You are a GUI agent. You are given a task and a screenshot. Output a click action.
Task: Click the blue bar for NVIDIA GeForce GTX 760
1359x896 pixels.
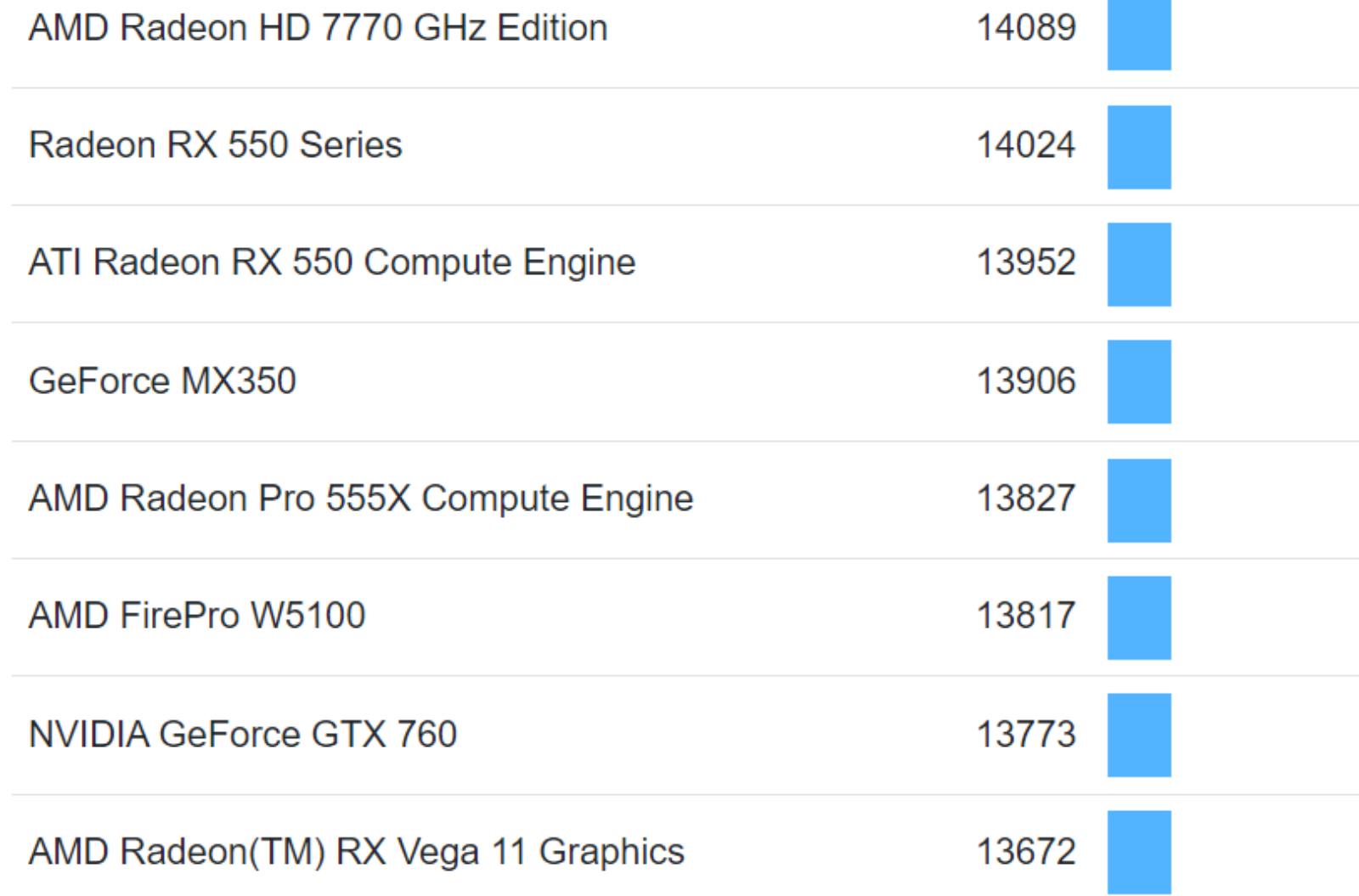tap(1138, 735)
